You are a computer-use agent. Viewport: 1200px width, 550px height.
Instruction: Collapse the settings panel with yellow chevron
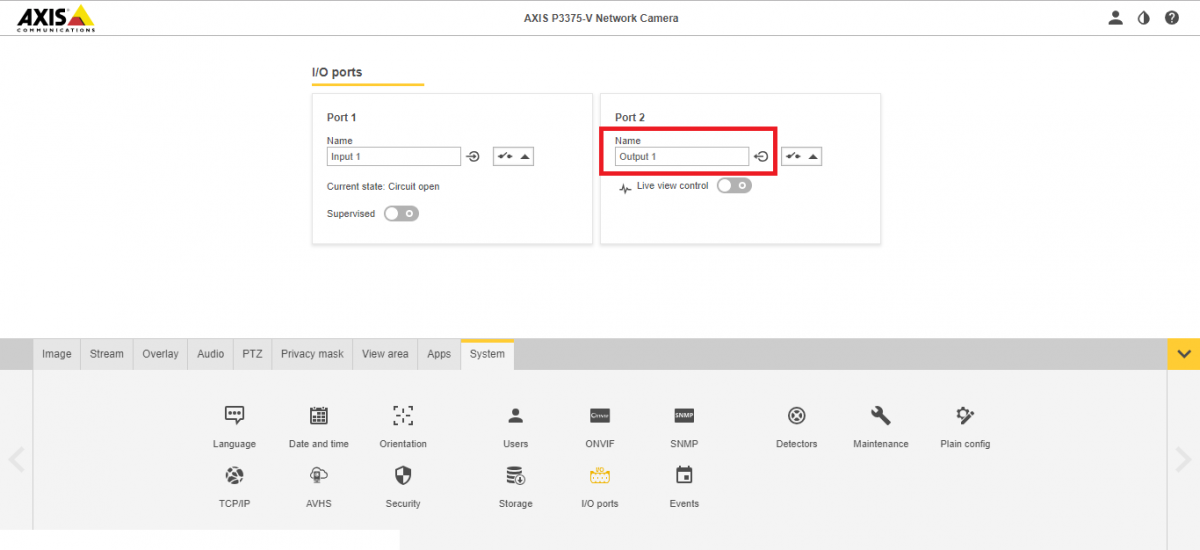click(x=1184, y=354)
